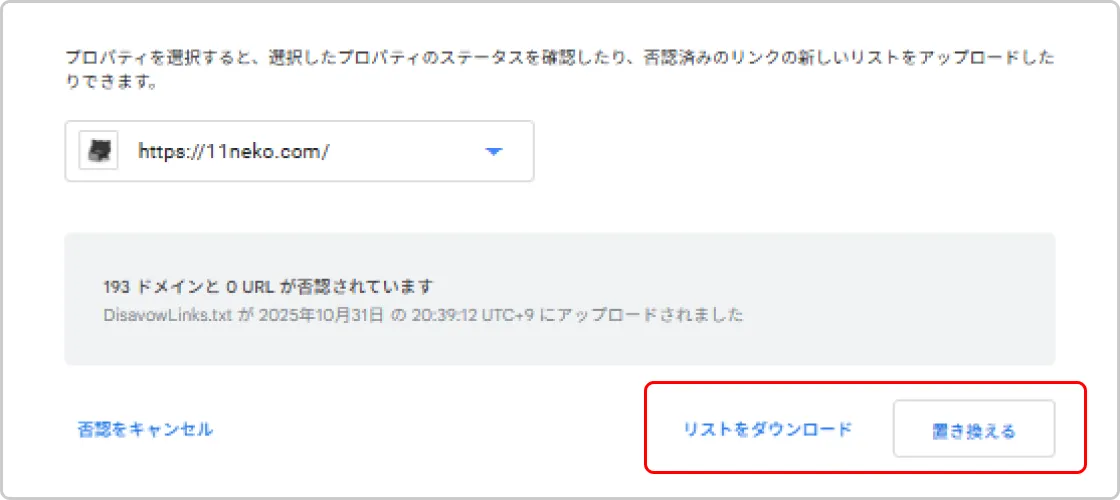1120x500 pixels.
Task: Download the list via リストをダウンロード
Action: [x=767, y=429]
